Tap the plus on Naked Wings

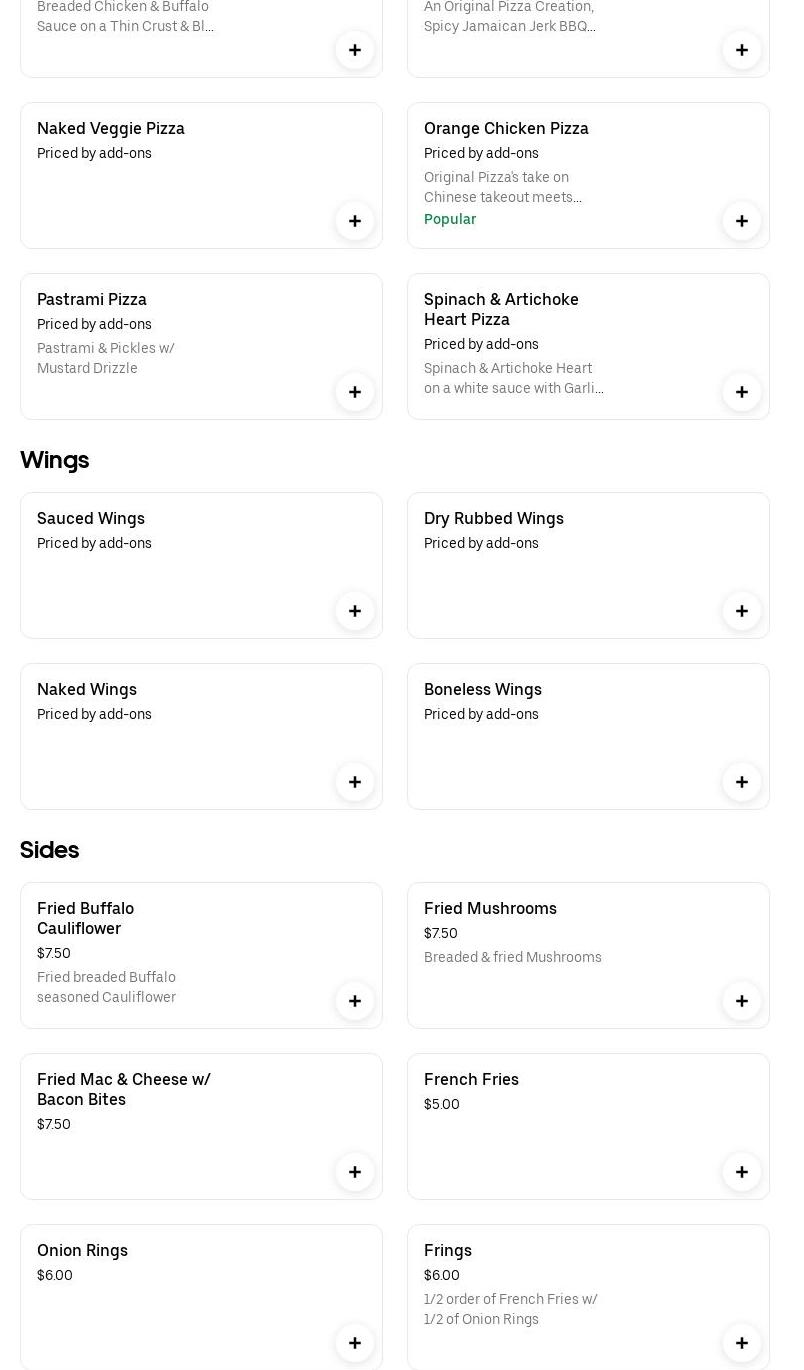(355, 782)
